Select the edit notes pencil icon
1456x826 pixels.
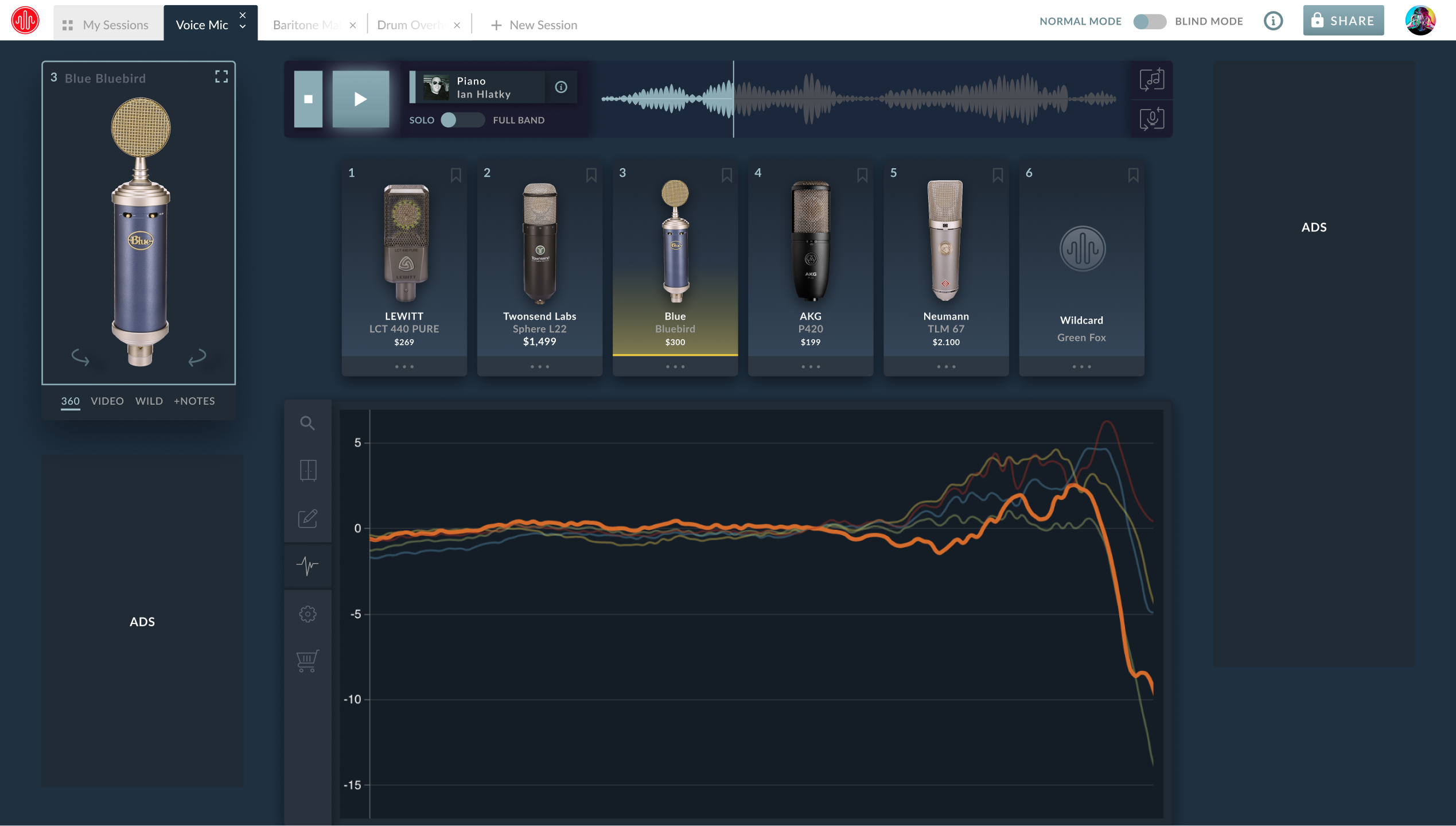pos(307,518)
